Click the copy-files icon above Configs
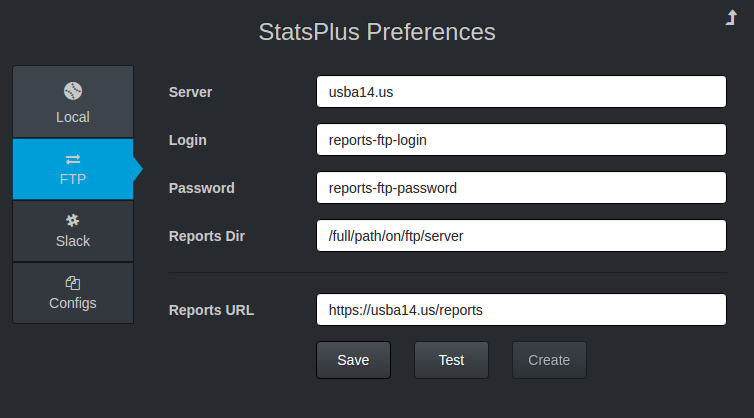The image size is (754, 418). 72,283
